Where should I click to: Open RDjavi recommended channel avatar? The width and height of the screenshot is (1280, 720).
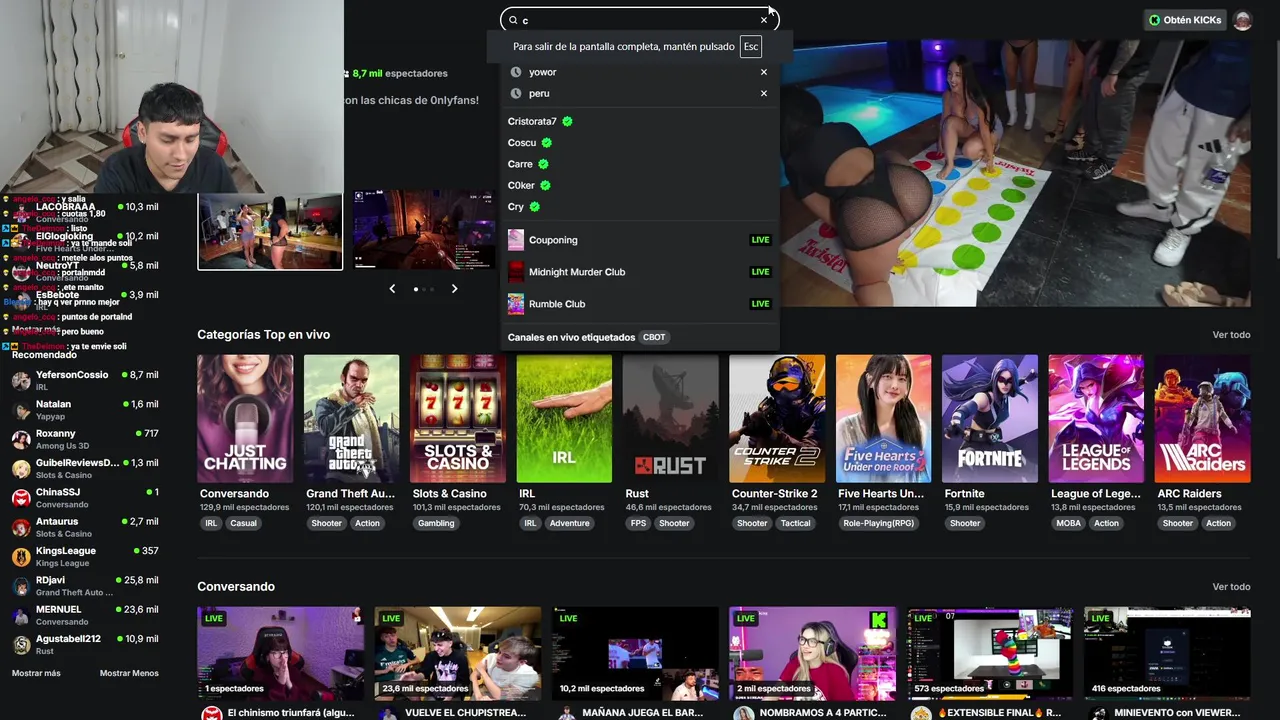pyautogui.click(x=21, y=586)
